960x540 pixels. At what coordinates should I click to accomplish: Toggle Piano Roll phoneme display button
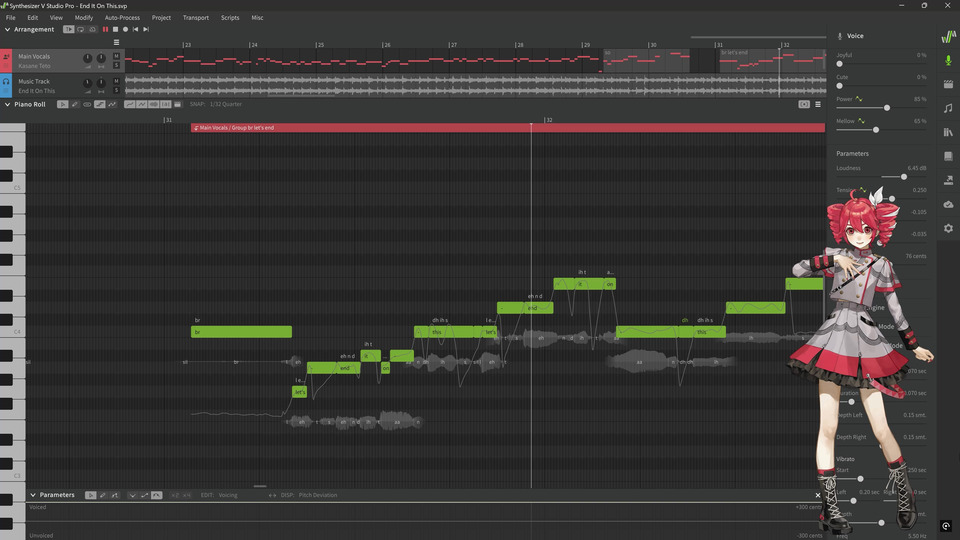(165, 104)
